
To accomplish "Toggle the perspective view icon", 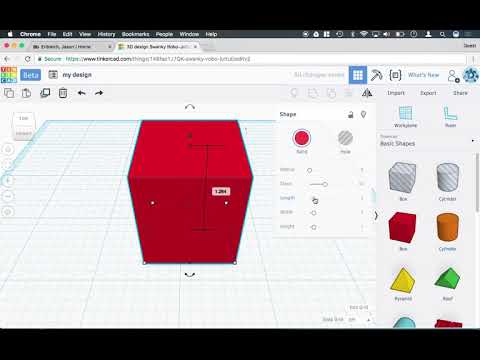I will [x=8, y=212].
